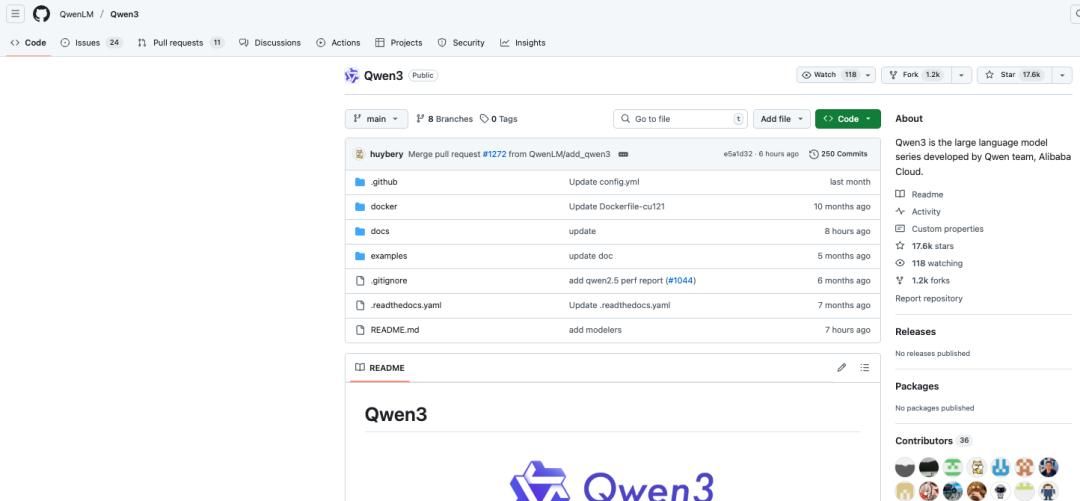Open the .gitignore file

click(x=388, y=280)
